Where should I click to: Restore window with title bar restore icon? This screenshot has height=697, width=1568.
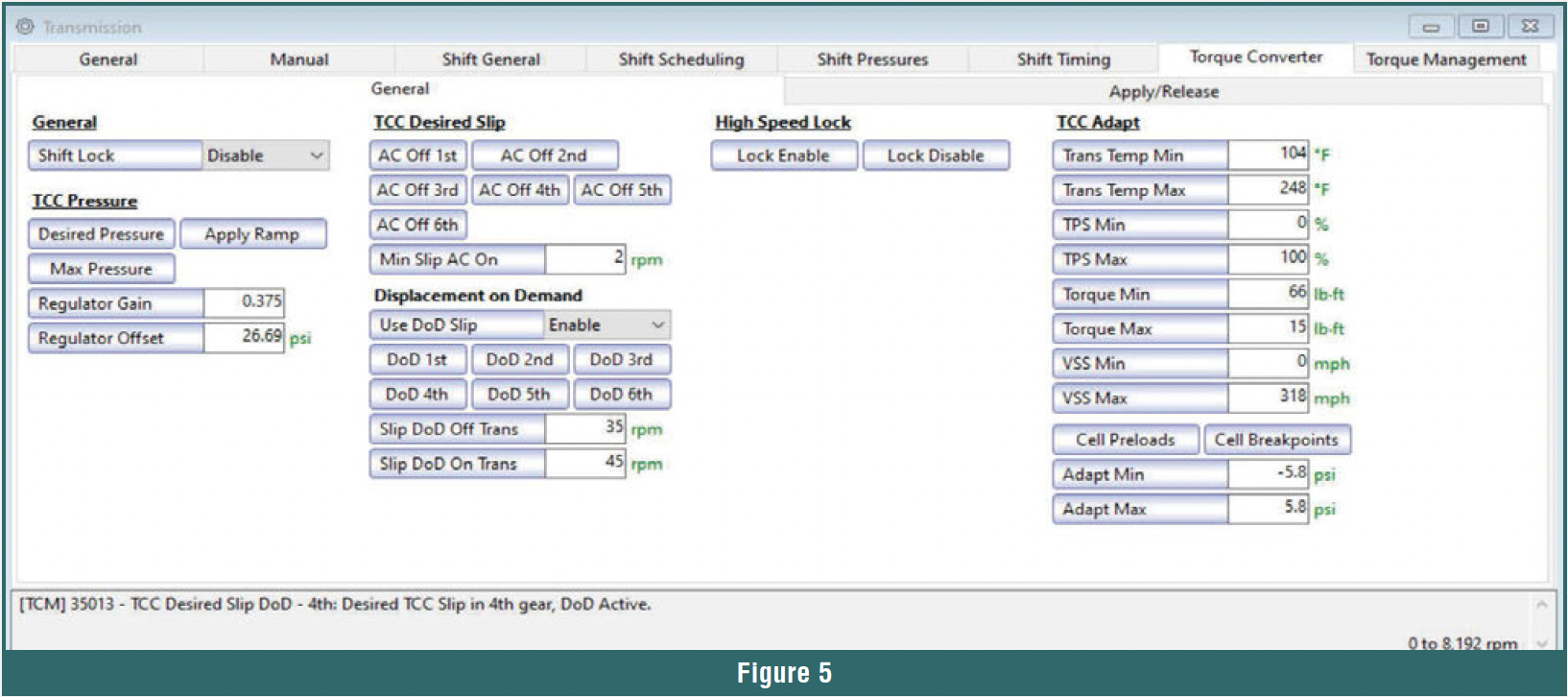click(1481, 26)
